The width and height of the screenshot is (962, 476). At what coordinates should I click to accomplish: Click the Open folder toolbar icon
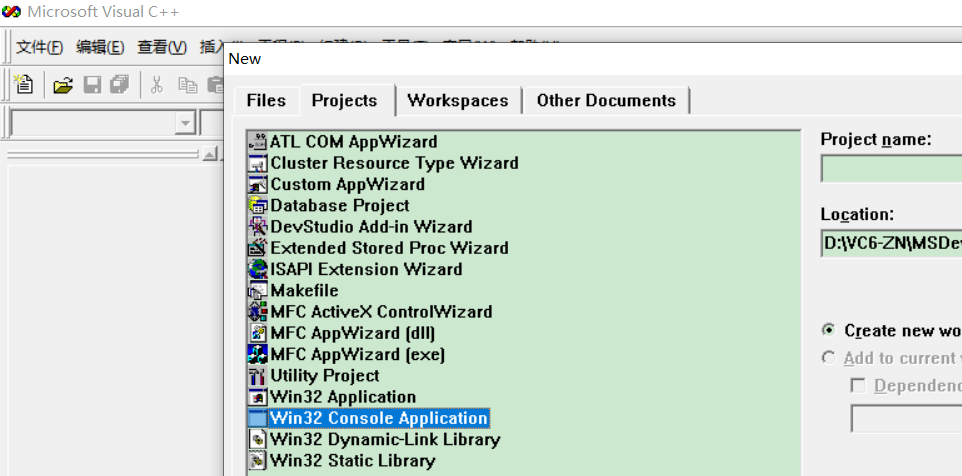63,85
